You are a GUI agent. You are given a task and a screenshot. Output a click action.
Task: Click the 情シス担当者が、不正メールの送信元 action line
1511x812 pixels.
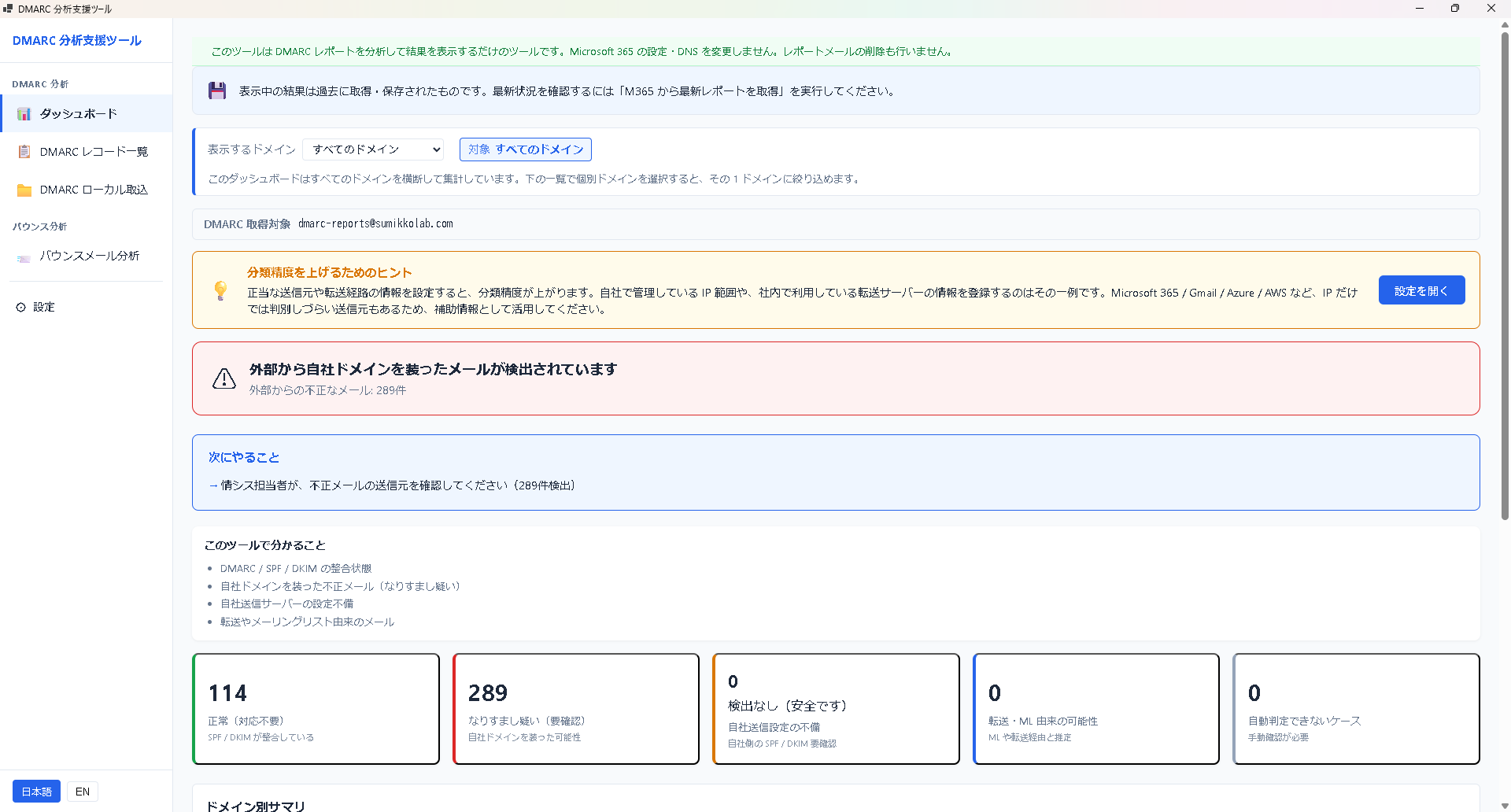pyautogui.click(x=392, y=485)
